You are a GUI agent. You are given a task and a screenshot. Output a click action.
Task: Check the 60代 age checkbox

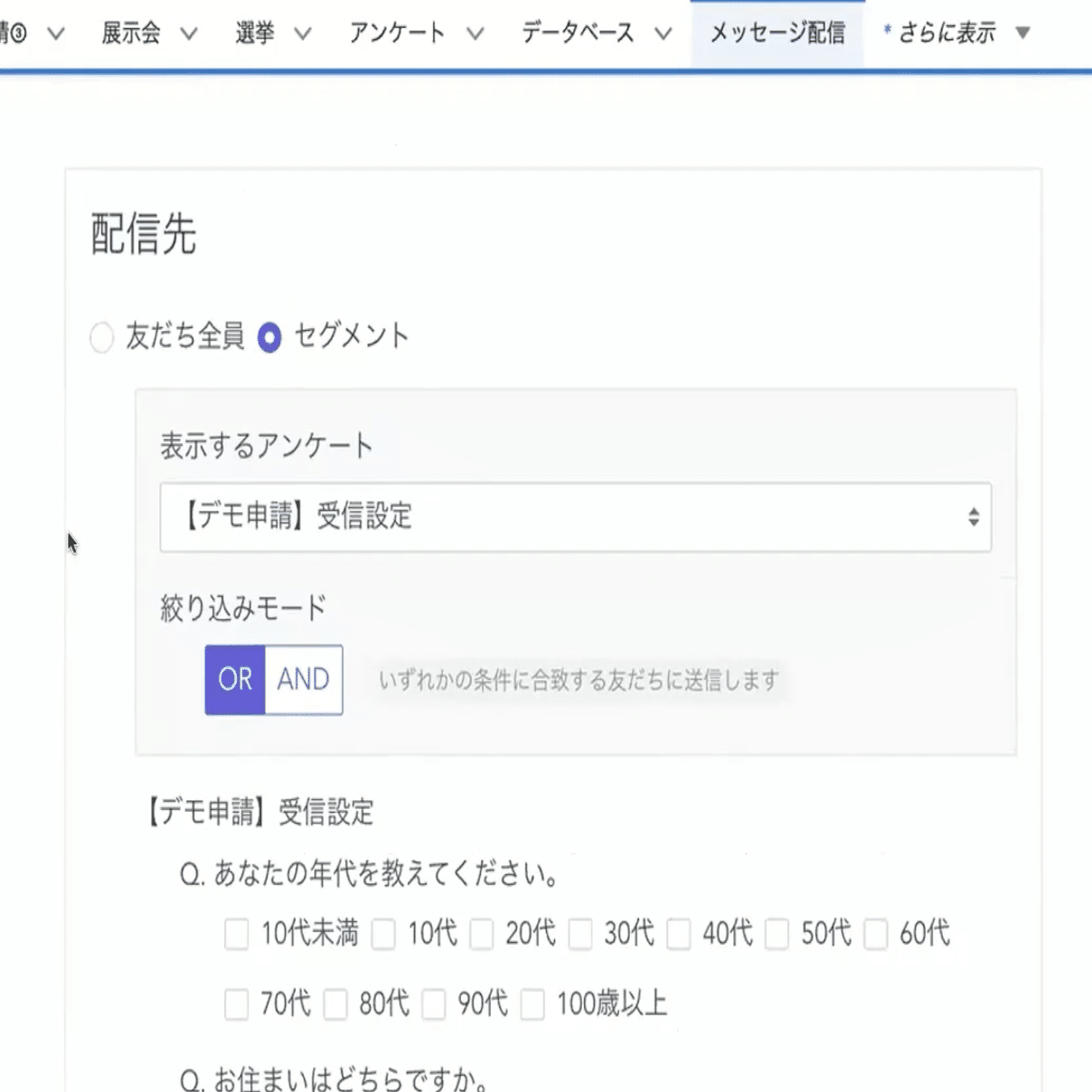coord(874,935)
